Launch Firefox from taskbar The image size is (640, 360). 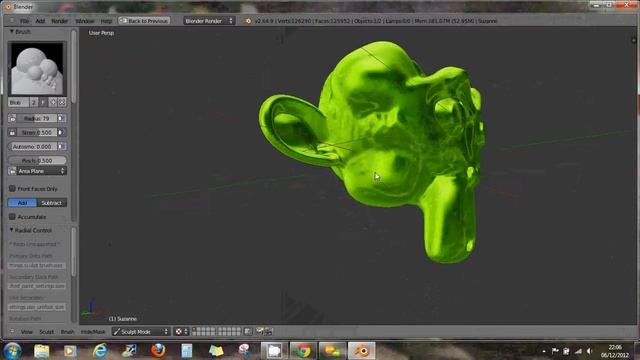coord(158,351)
